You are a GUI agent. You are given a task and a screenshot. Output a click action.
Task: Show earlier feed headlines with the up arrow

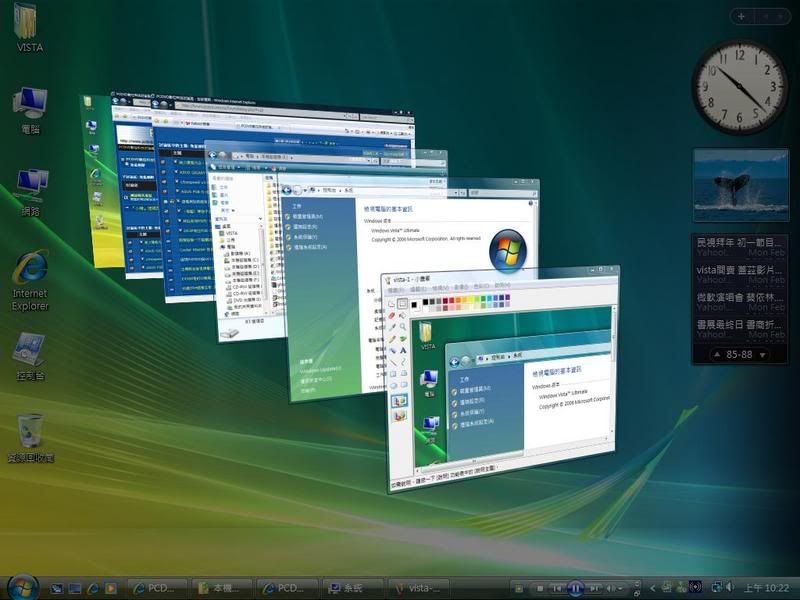tap(717, 354)
